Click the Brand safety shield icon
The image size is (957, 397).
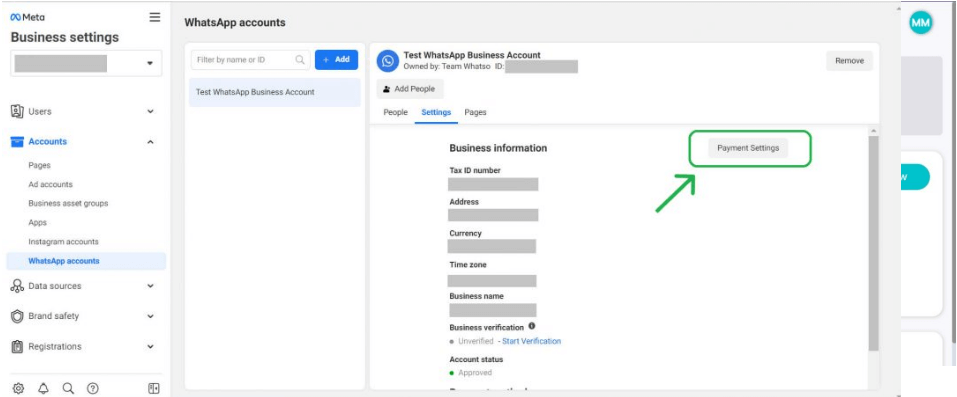pyautogui.click(x=18, y=316)
